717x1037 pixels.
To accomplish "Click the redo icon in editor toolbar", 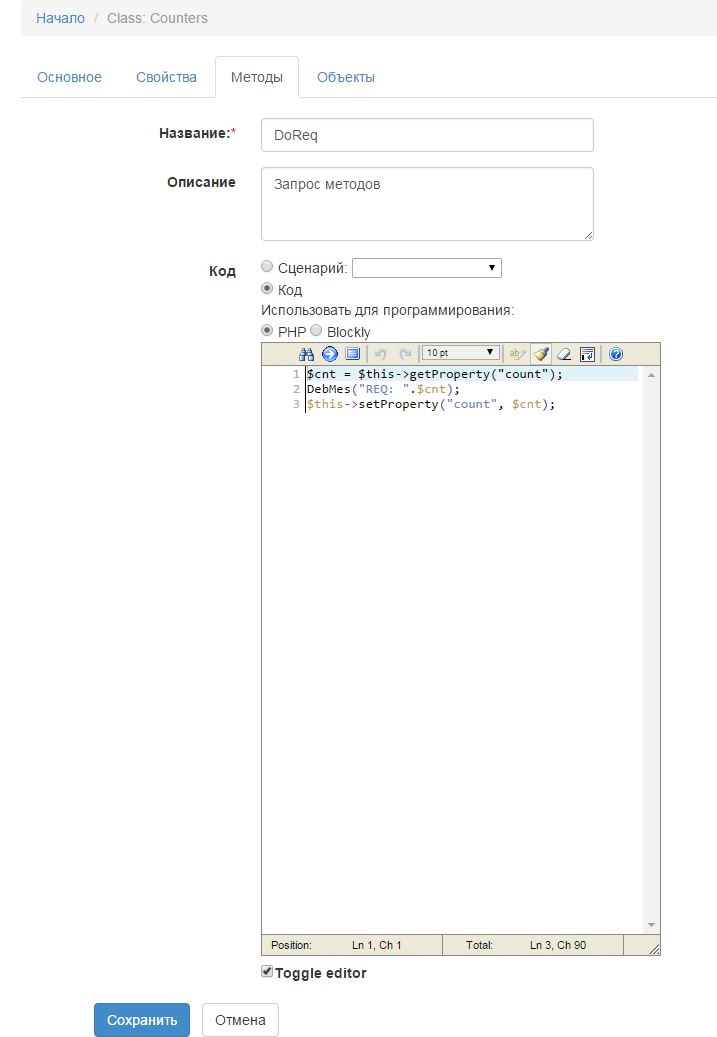I will coord(405,354).
